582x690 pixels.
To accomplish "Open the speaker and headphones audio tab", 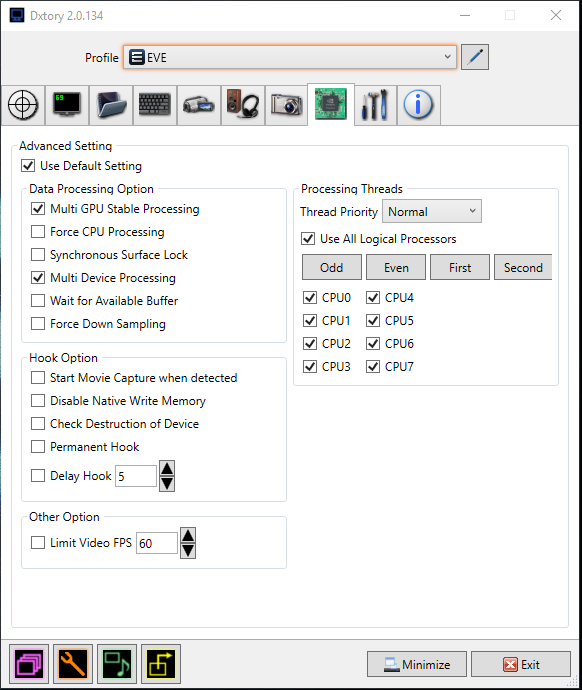I will point(243,105).
